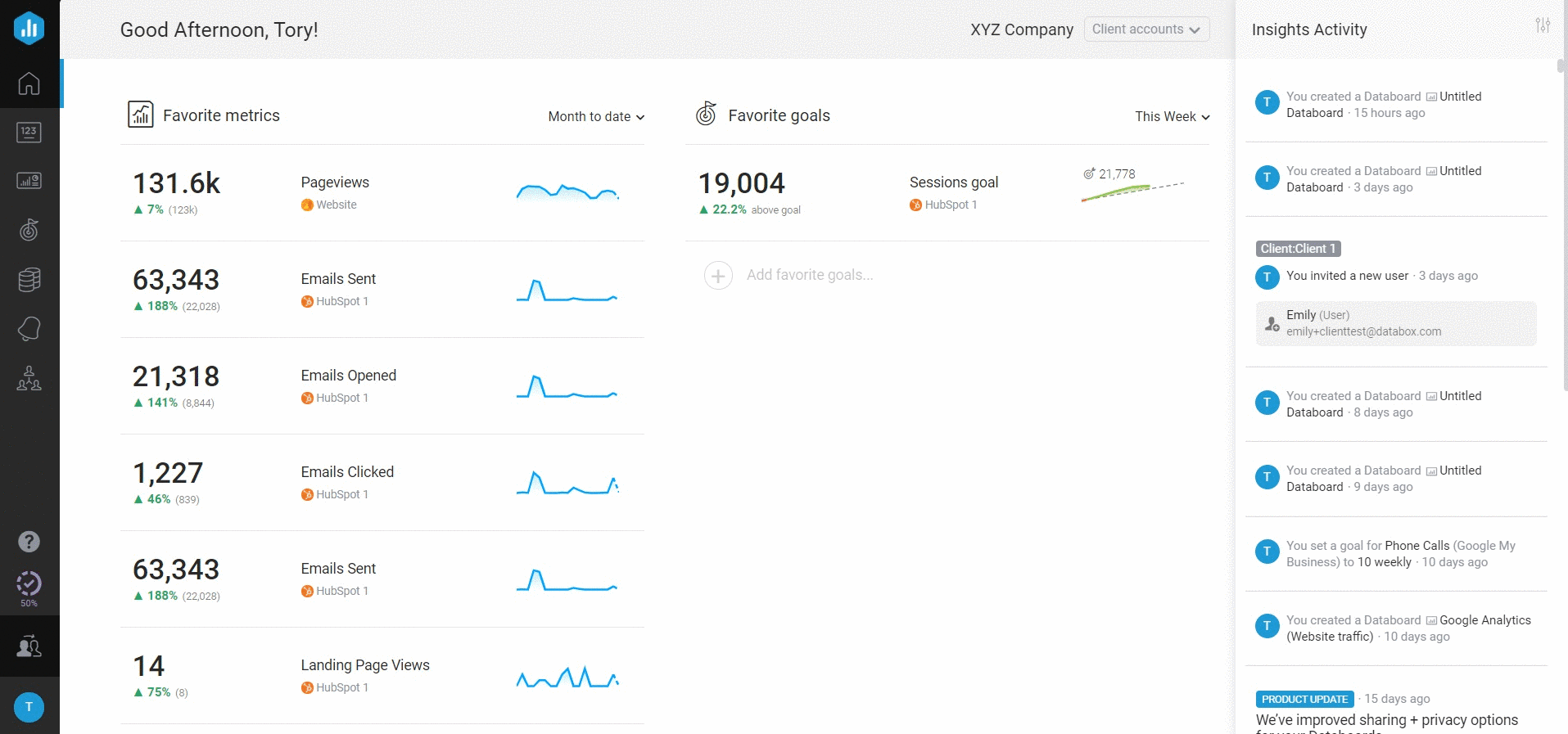1568x734 pixels.
Task: Open the Goals target sidebar icon
Action: pos(29,230)
